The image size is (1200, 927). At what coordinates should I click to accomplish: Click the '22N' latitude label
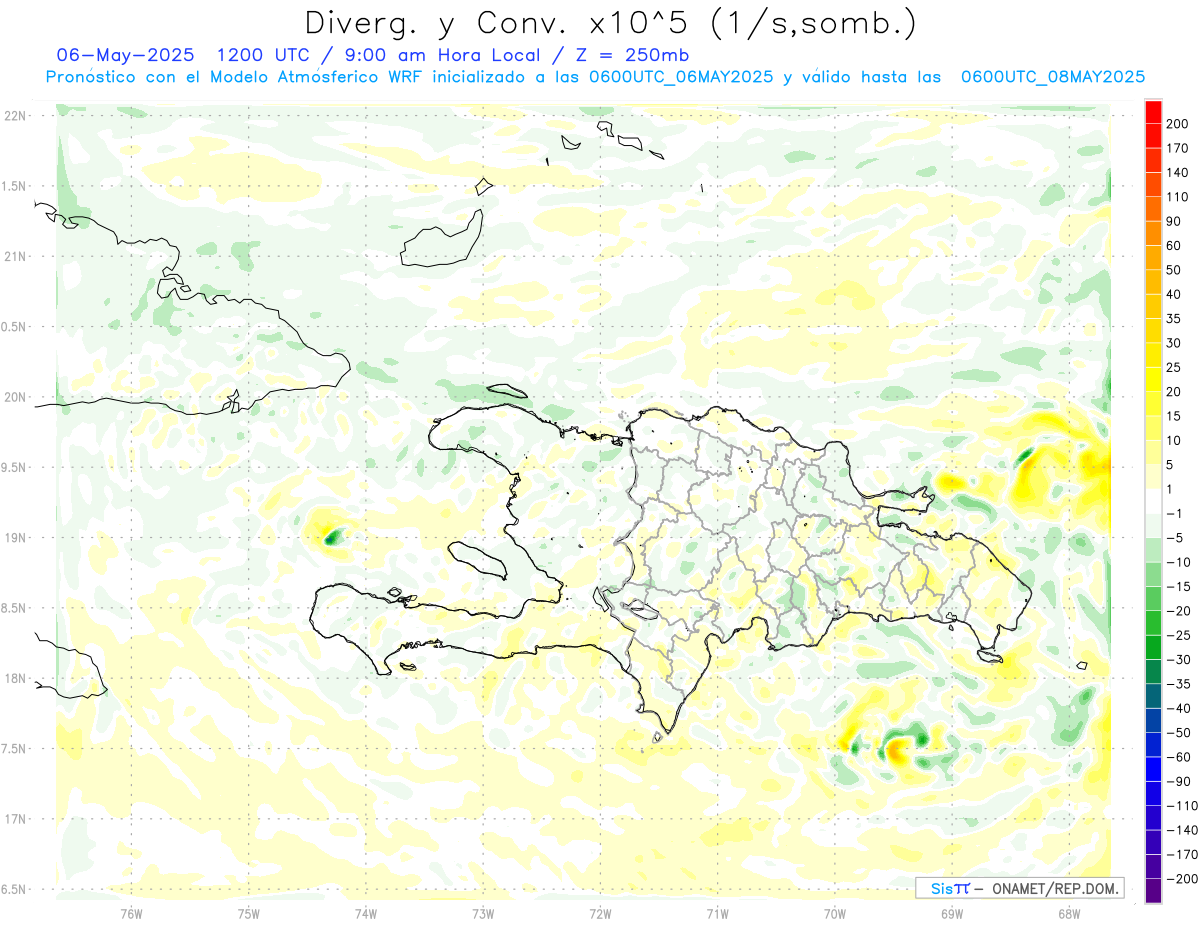click(x=14, y=116)
